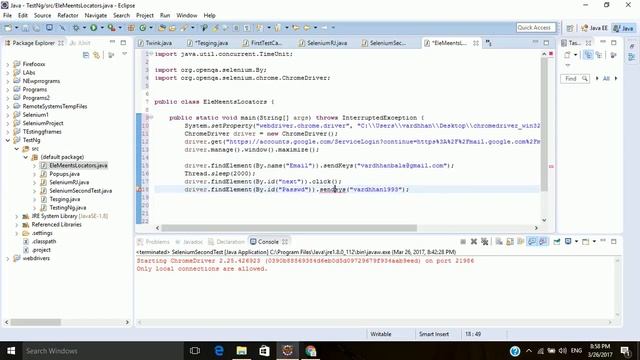Select Popups.java in Package Explorer

(64, 174)
